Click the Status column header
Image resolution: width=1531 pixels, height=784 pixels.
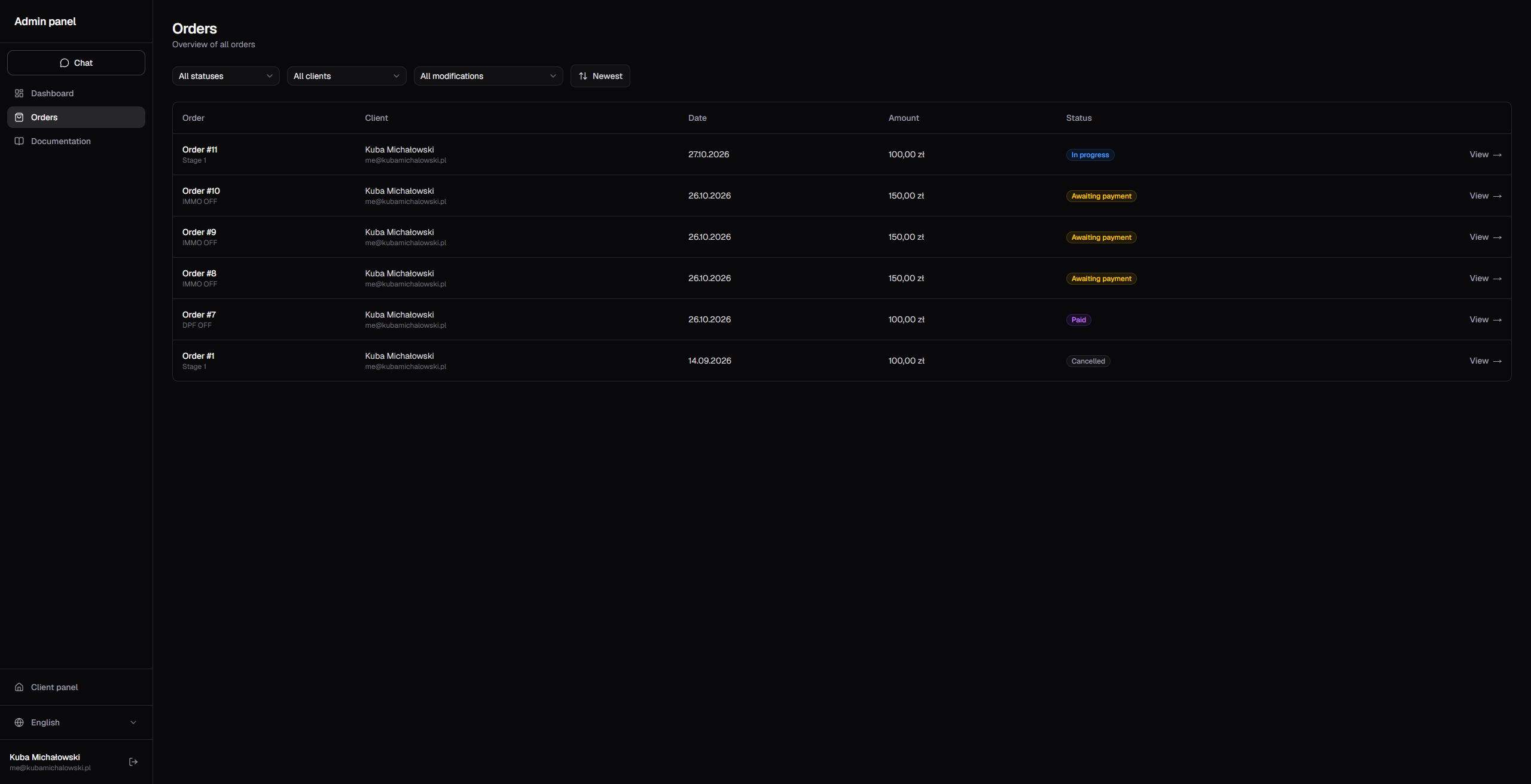(1079, 118)
